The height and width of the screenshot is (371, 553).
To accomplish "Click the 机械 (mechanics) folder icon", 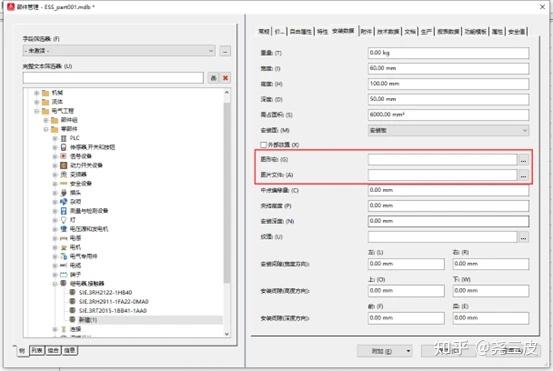I will pyautogui.click(x=45, y=93).
